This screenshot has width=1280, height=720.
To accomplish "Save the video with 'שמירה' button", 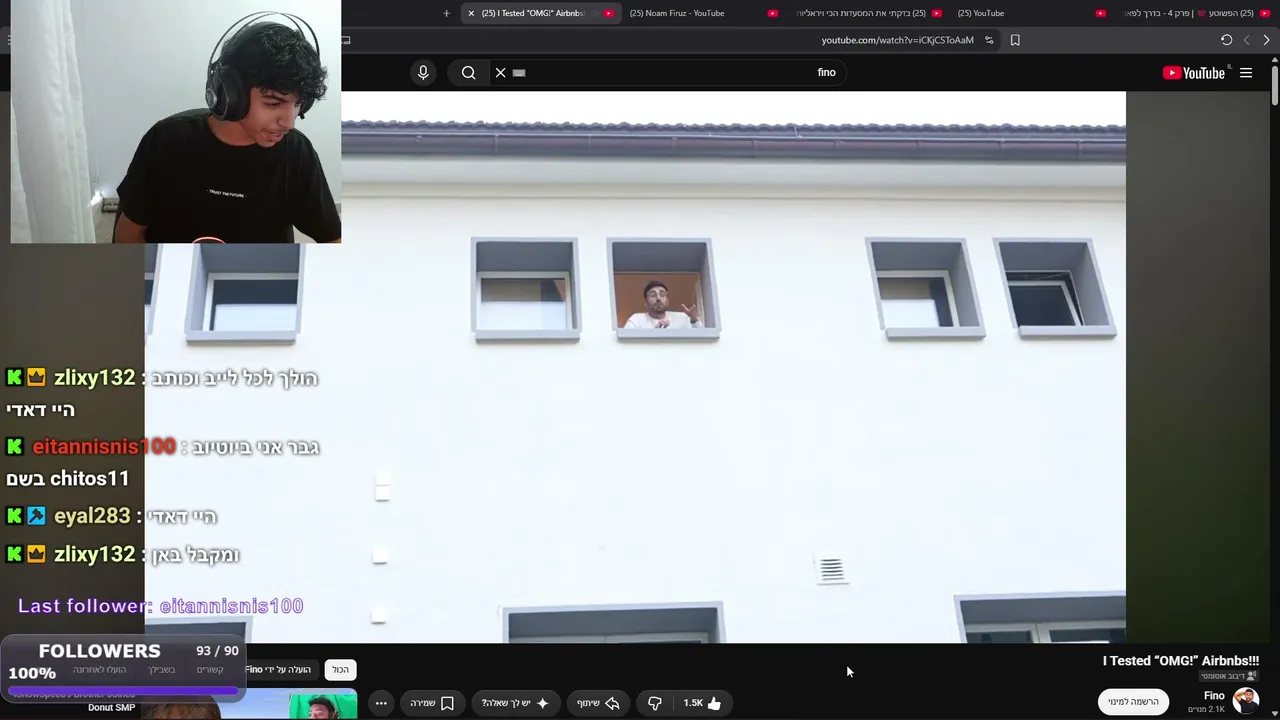I will 432,703.
